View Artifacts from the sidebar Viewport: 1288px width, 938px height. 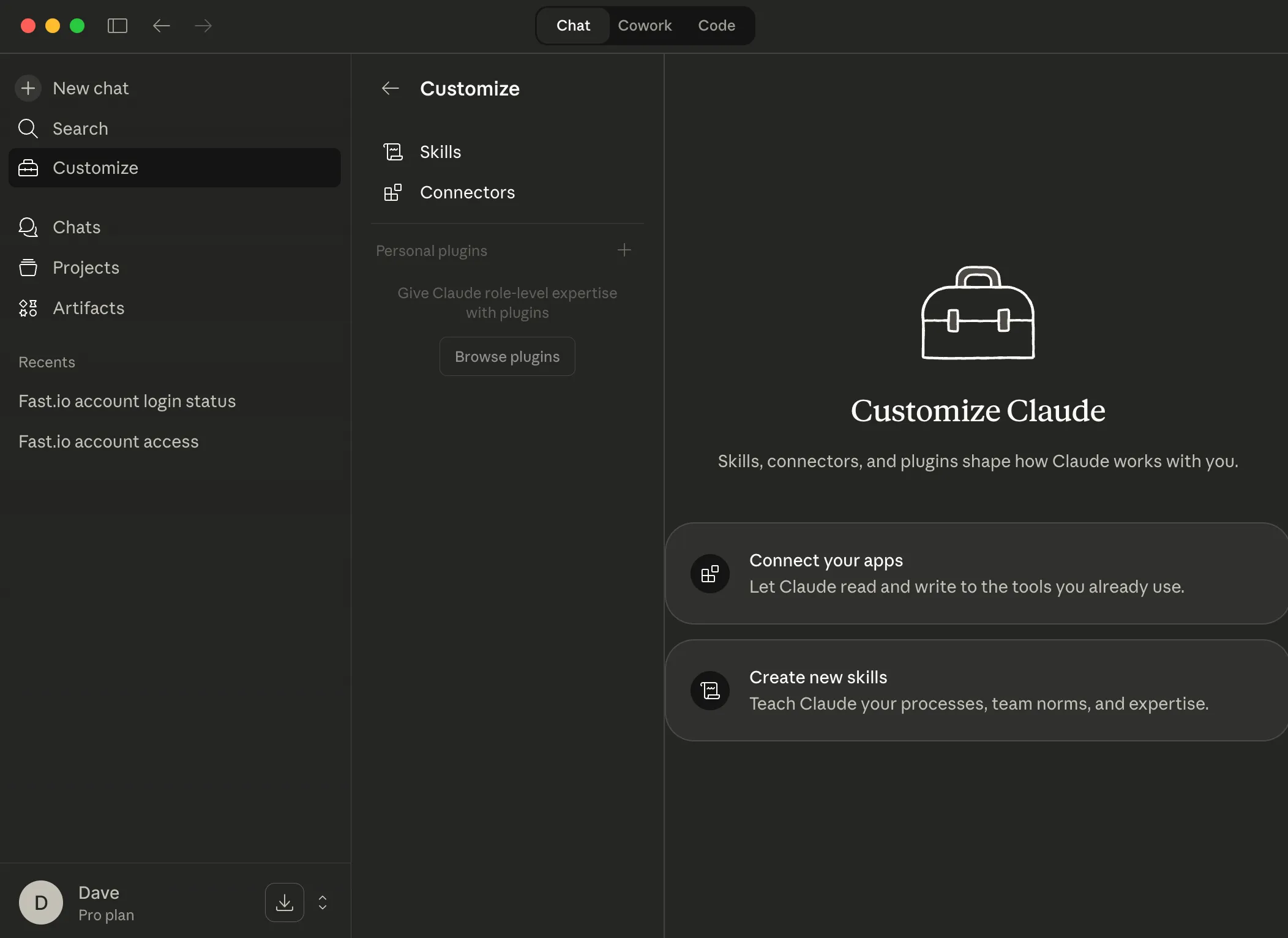(28, 308)
